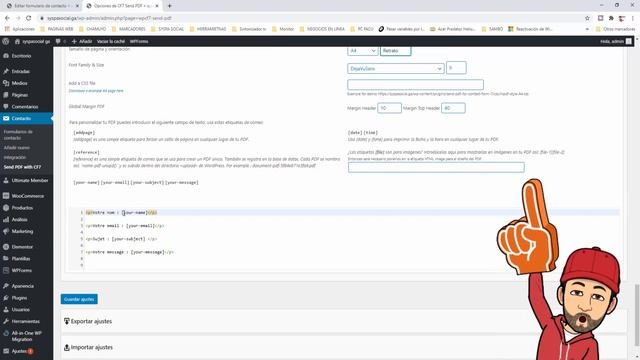Open MARCADORES bookmark folder
This screenshot has height=360, width=640.
coord(129,29)
